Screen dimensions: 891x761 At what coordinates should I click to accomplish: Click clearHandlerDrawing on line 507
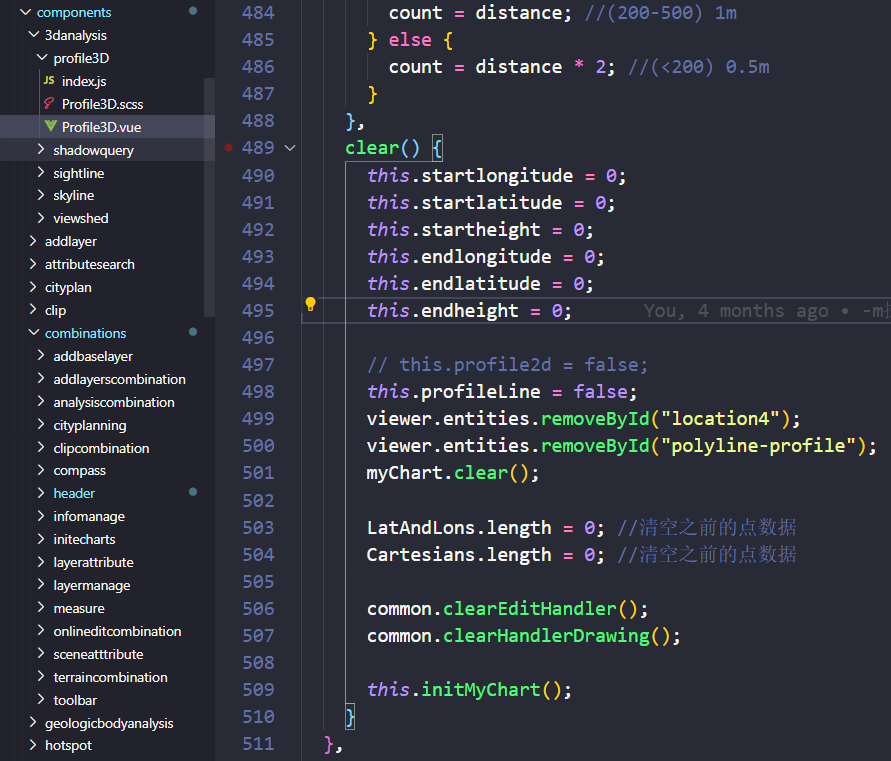[546, 636]
